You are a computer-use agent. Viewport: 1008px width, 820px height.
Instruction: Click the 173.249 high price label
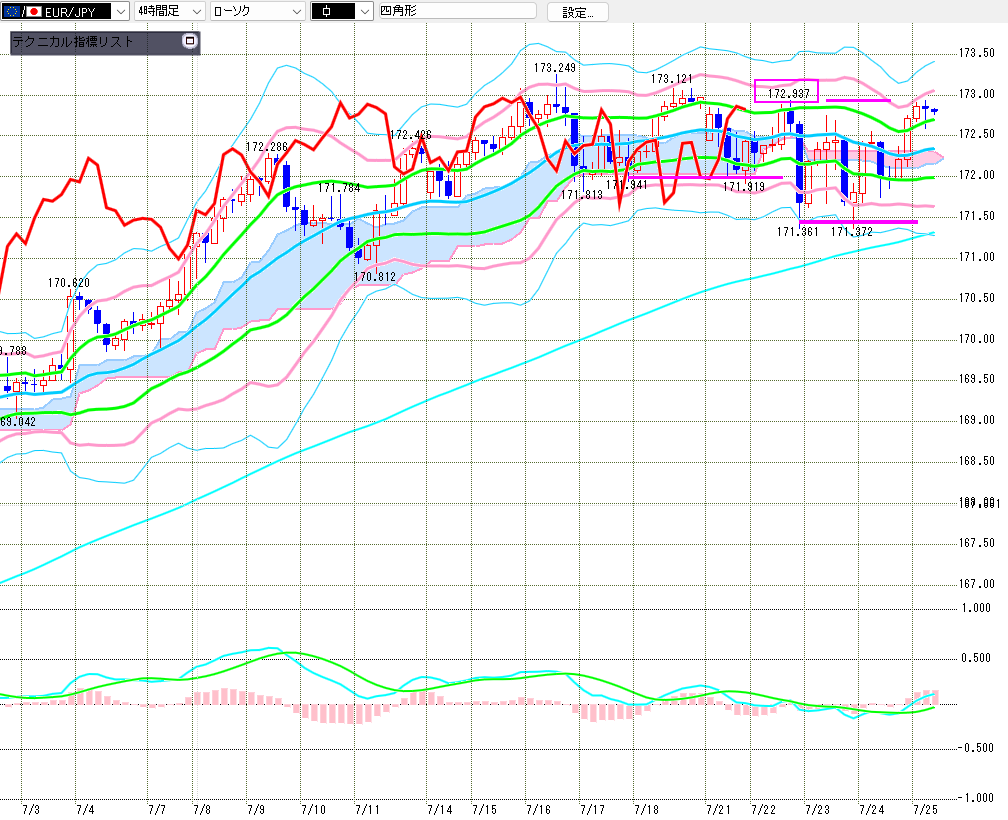tap(555, 67)
